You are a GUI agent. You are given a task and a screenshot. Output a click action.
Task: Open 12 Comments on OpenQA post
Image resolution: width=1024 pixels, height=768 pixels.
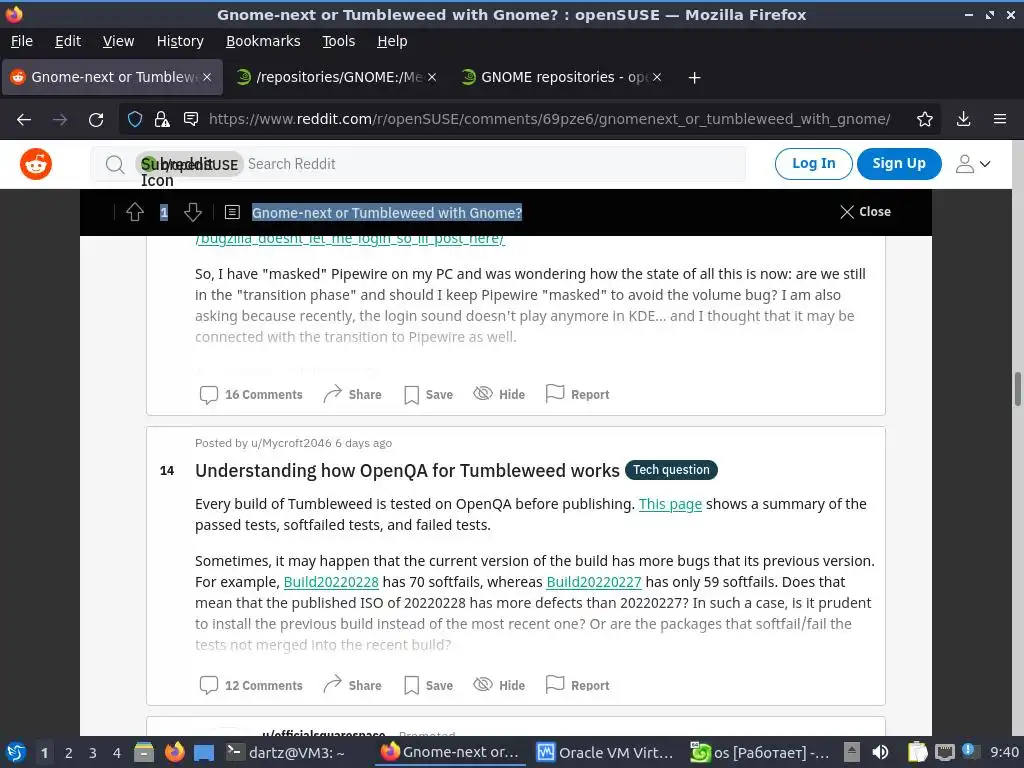click(x=251, y=685)
